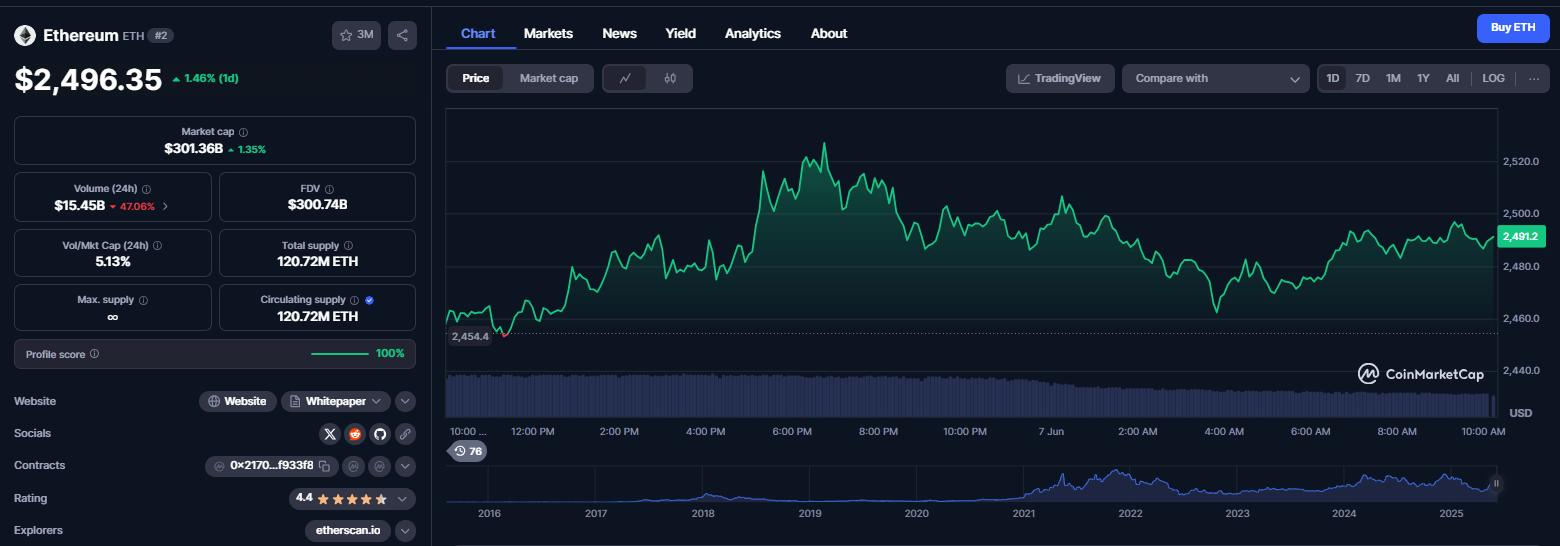Open the Market cap info icon
This screenshot has width=1560, height=546.
coord(244,132)
